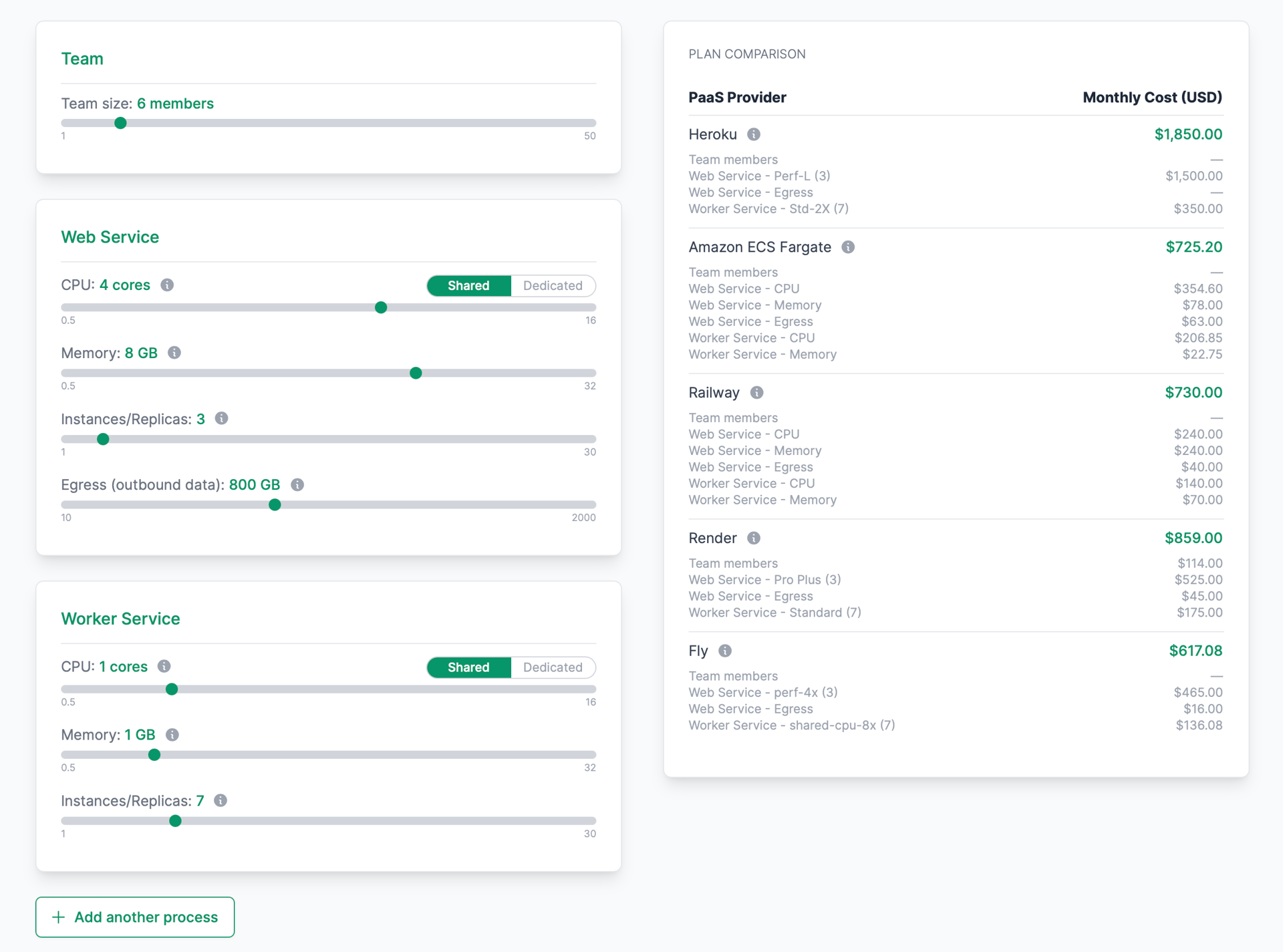Open info icon beside Web Service Instances/Replicas: 3
This screenshot has width=1283, height=952.
pos(222,419)
